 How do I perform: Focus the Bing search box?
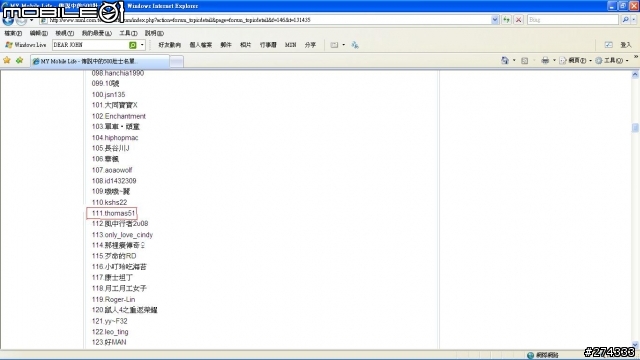pyautogui.click(x=573, y=20)
